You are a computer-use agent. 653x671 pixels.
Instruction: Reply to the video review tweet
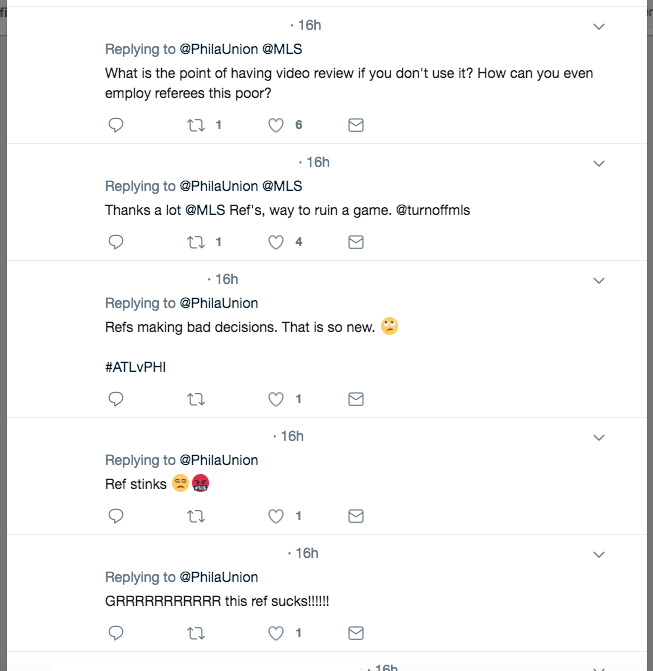pos(115,125)
